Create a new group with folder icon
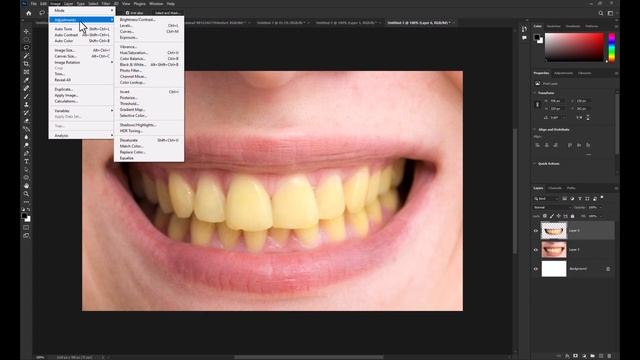Screen dimensions: 640x360 592,356
